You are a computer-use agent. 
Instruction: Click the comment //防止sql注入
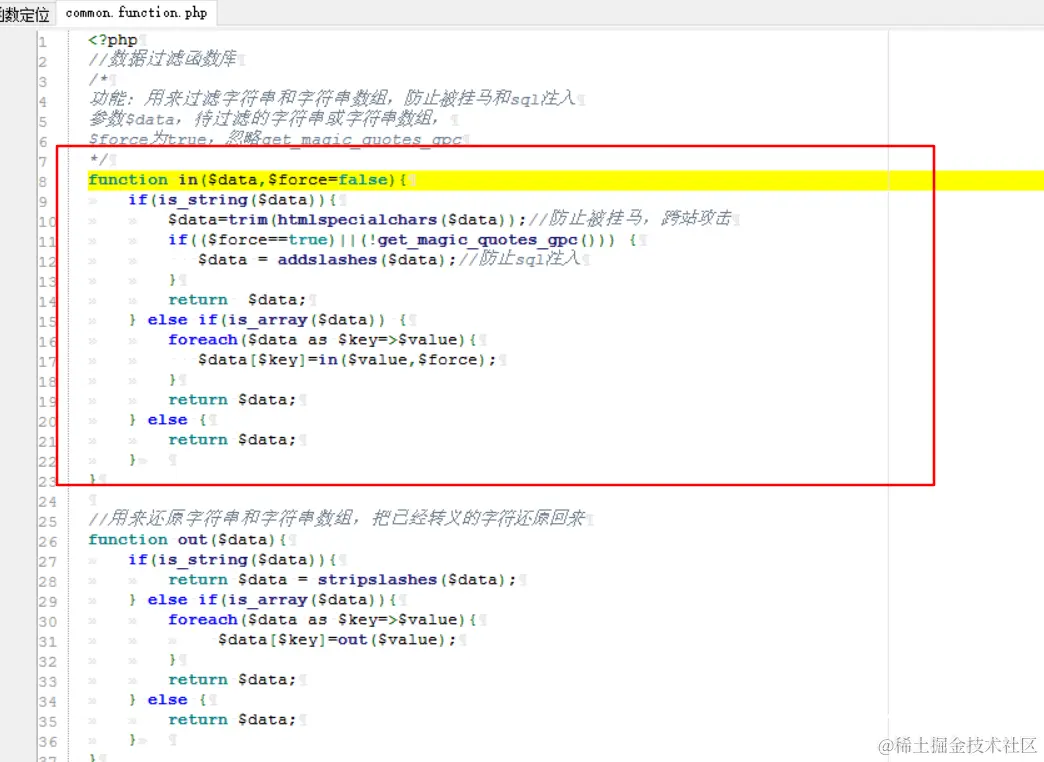point(519,258)
